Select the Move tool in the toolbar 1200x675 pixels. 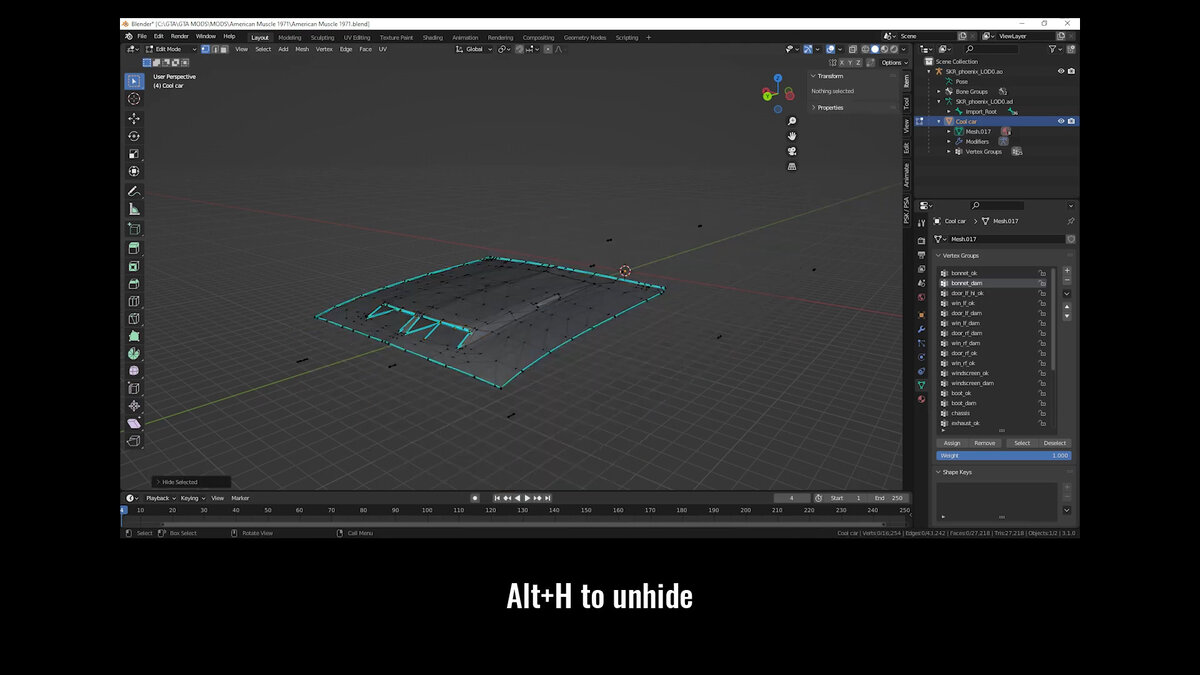134,118
